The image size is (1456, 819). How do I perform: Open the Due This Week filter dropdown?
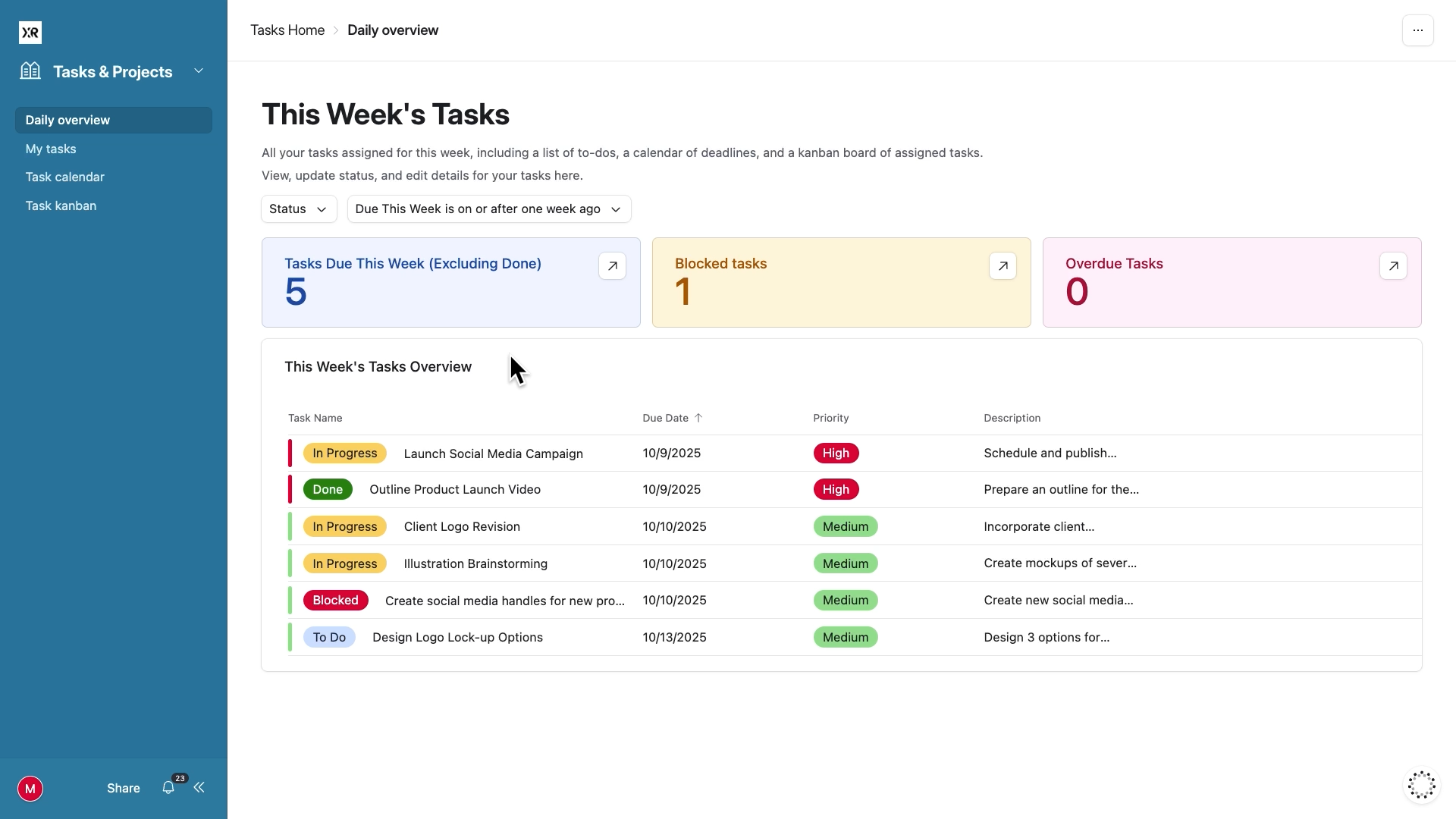tap(488, 209)
